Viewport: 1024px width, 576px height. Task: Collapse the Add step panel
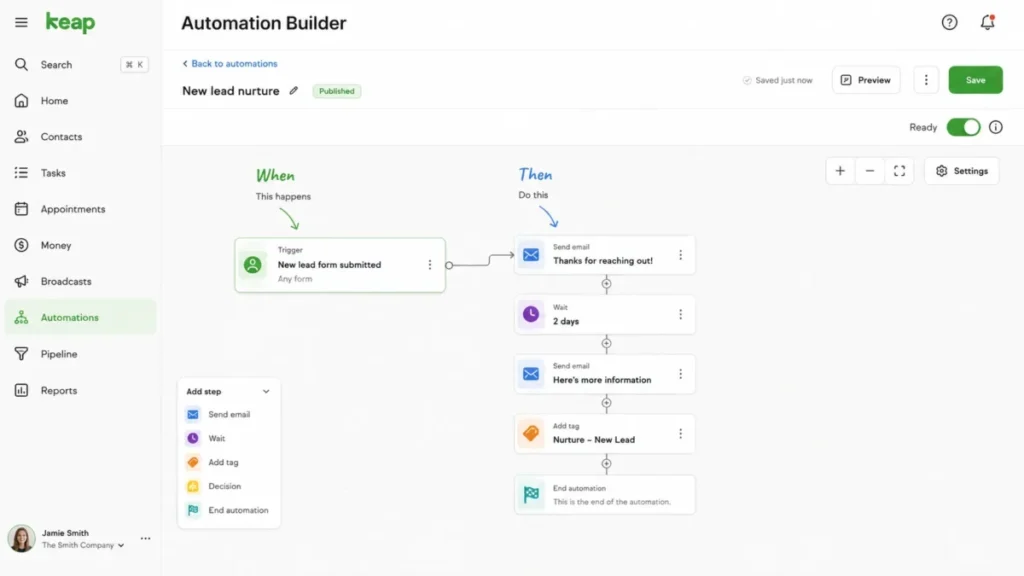coord(266,391)
